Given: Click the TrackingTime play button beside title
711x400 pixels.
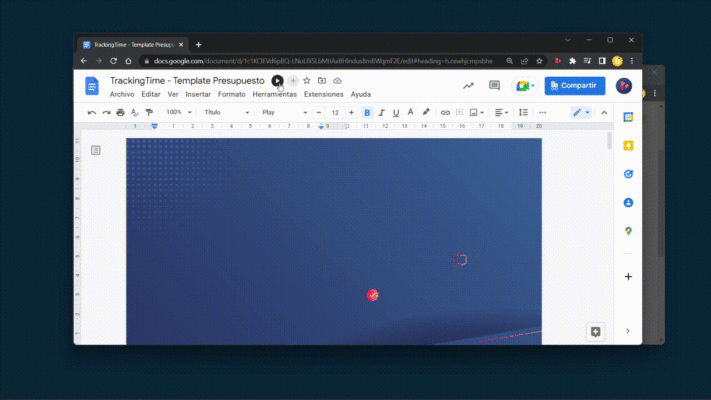Looking at the screenshot, I should tap(277, 81).
